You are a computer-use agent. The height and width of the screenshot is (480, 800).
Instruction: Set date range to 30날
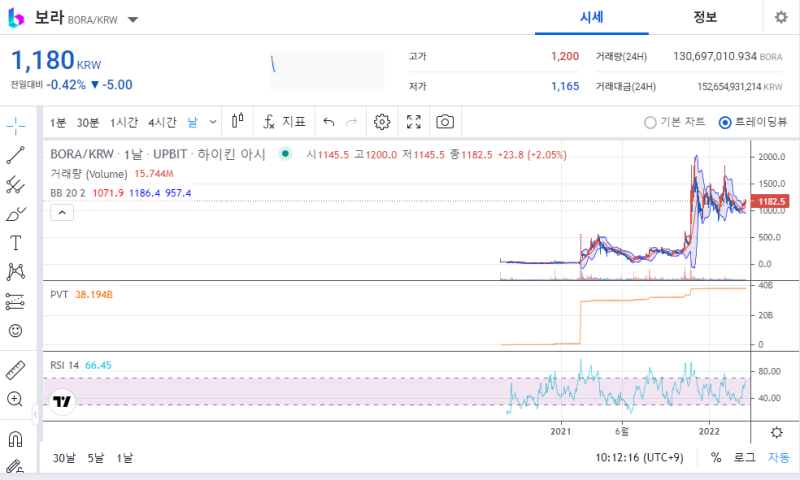64,458
